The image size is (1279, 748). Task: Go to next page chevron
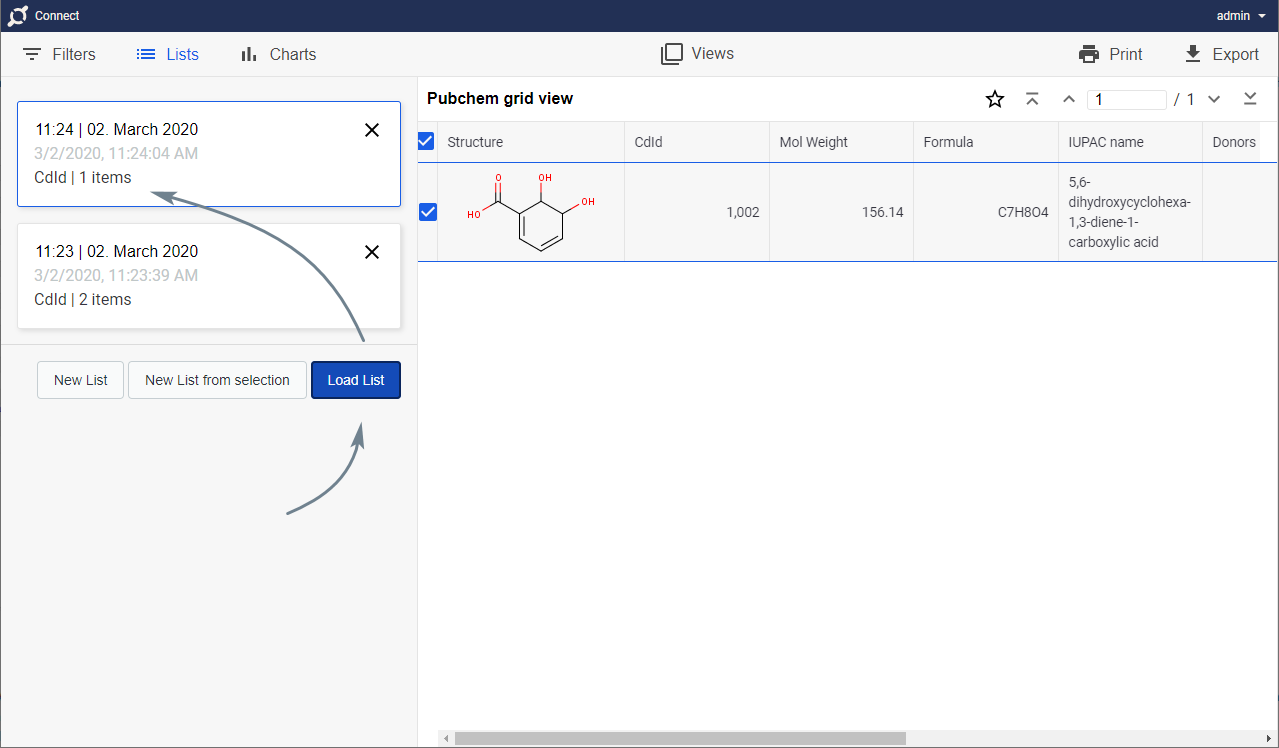[1214, 99]
